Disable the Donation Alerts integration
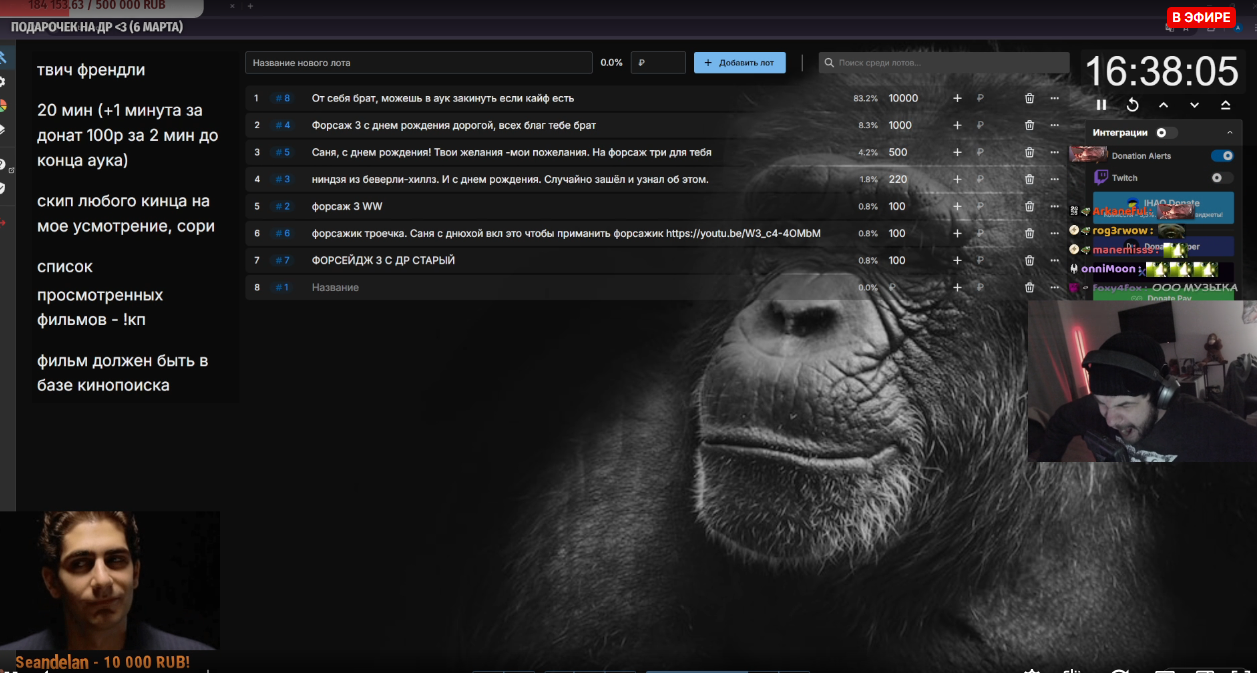Screen dimensions: 1257x673 (1221, 156)
